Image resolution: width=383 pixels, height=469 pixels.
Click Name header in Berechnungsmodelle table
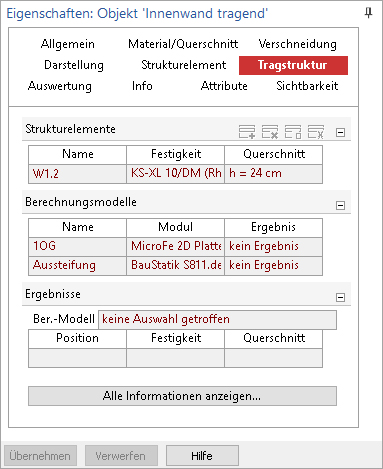(x=77, y=227)
